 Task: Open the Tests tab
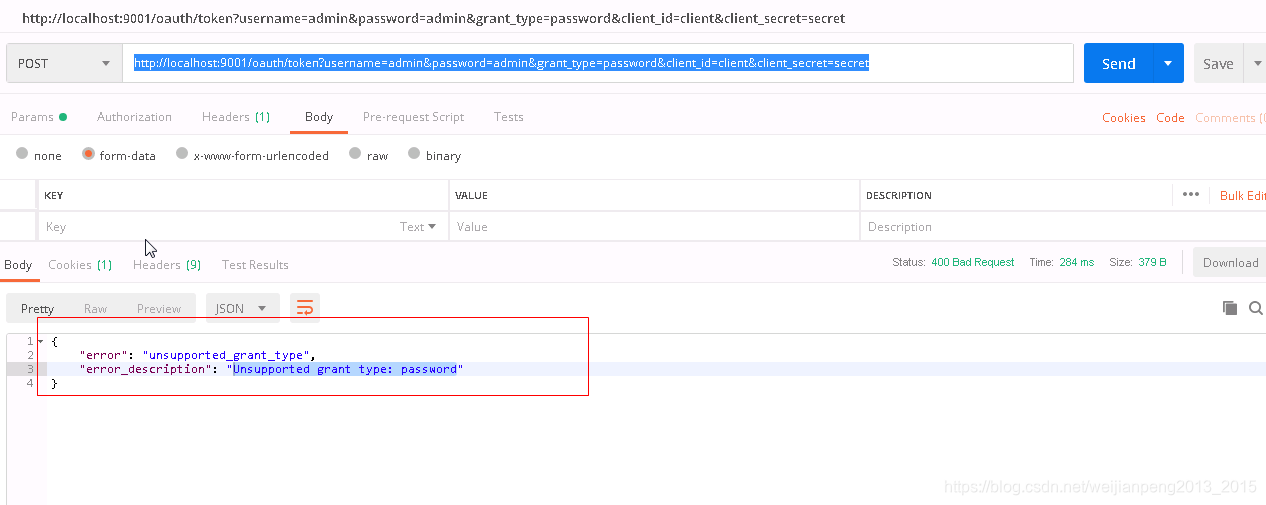coord(508,117)
